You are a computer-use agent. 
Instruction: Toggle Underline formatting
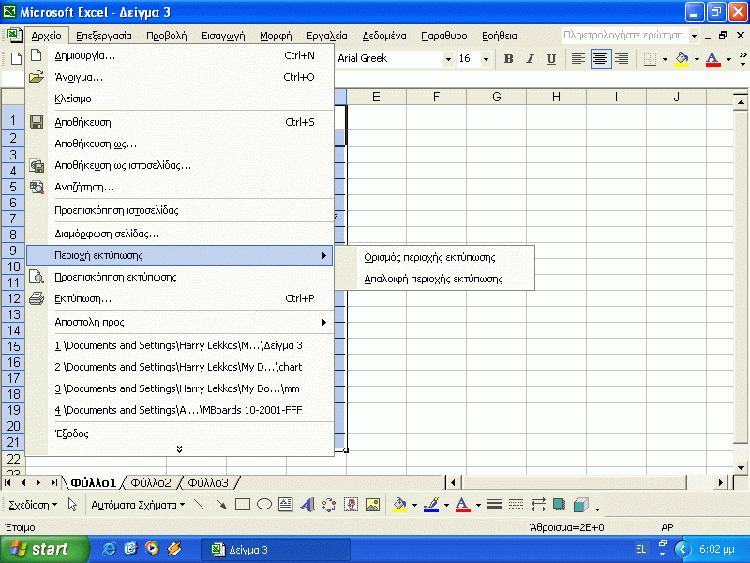click(551, 58)
